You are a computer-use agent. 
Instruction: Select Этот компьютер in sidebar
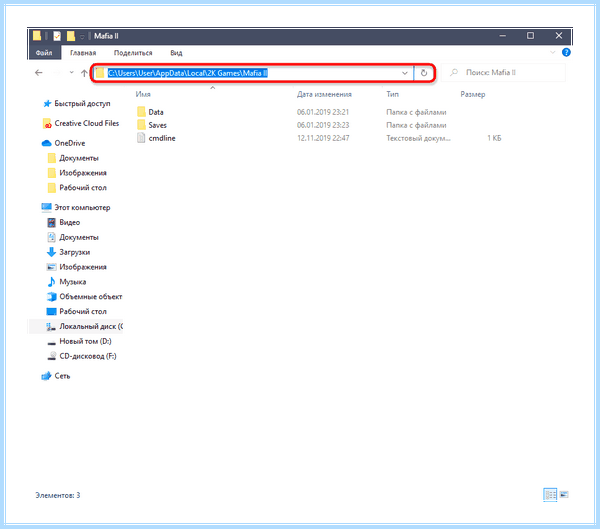[x=82, y=207]
